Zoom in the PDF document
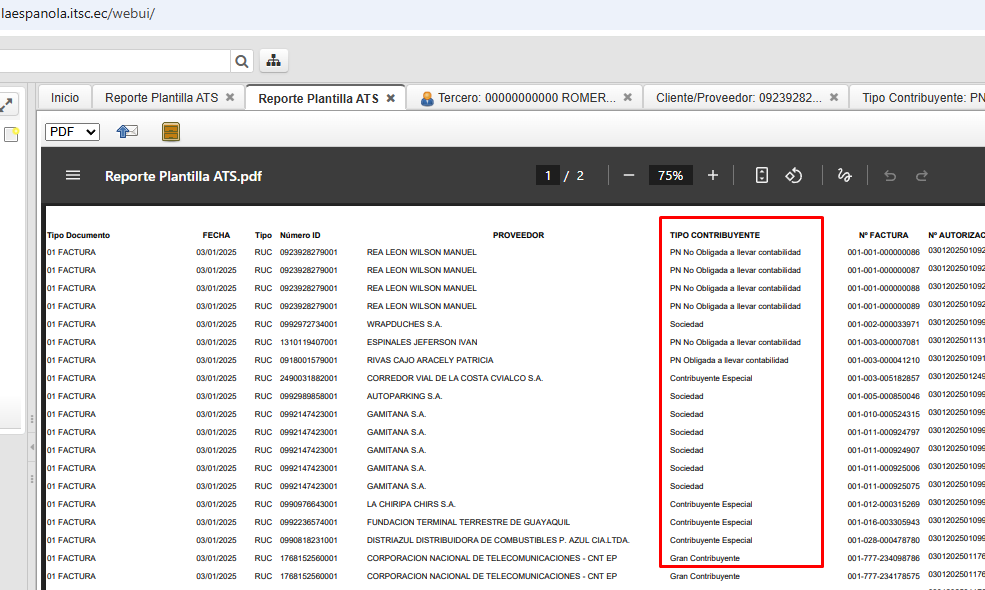 pos(713,175)
